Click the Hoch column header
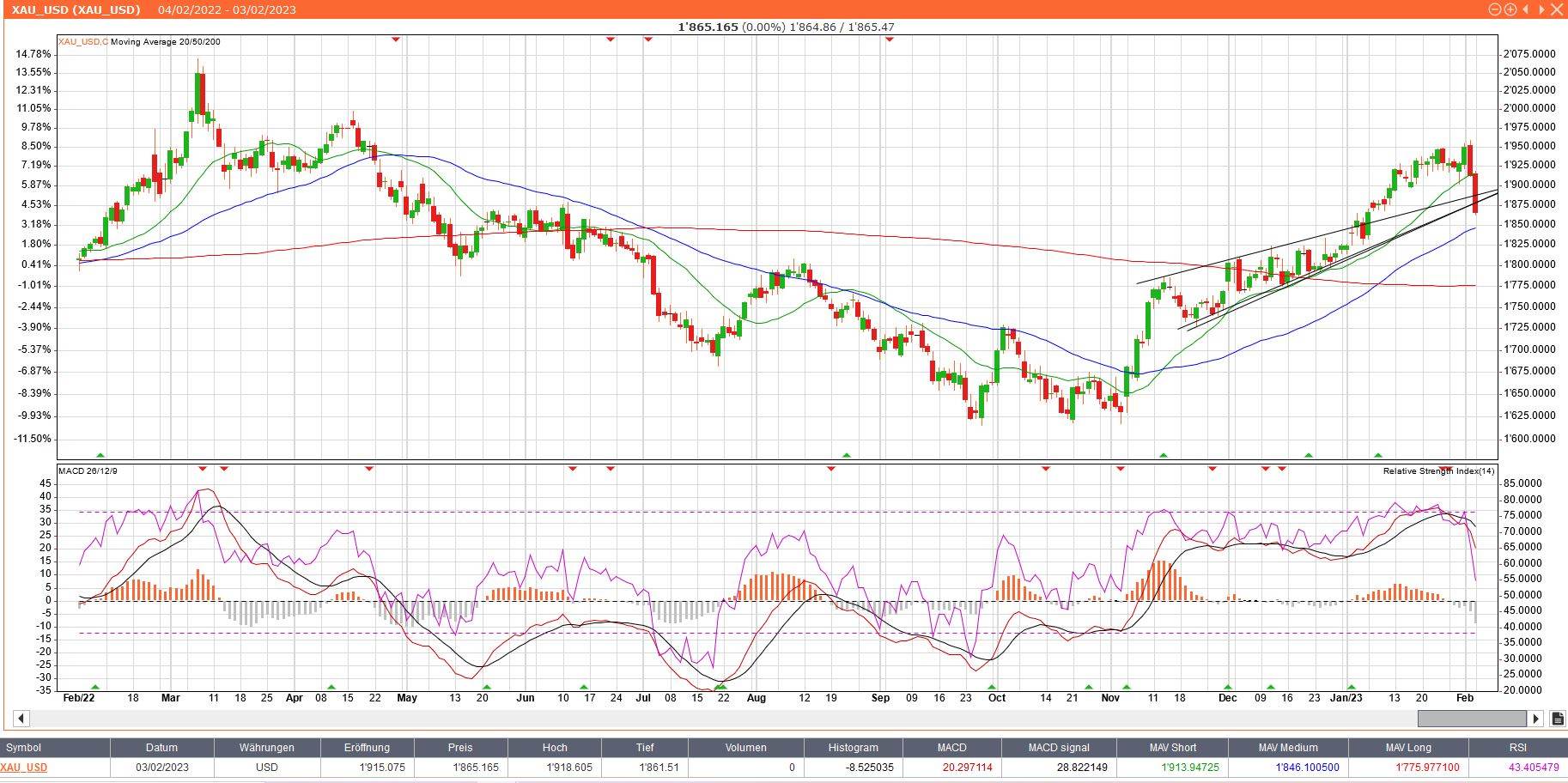 [554, 748]
